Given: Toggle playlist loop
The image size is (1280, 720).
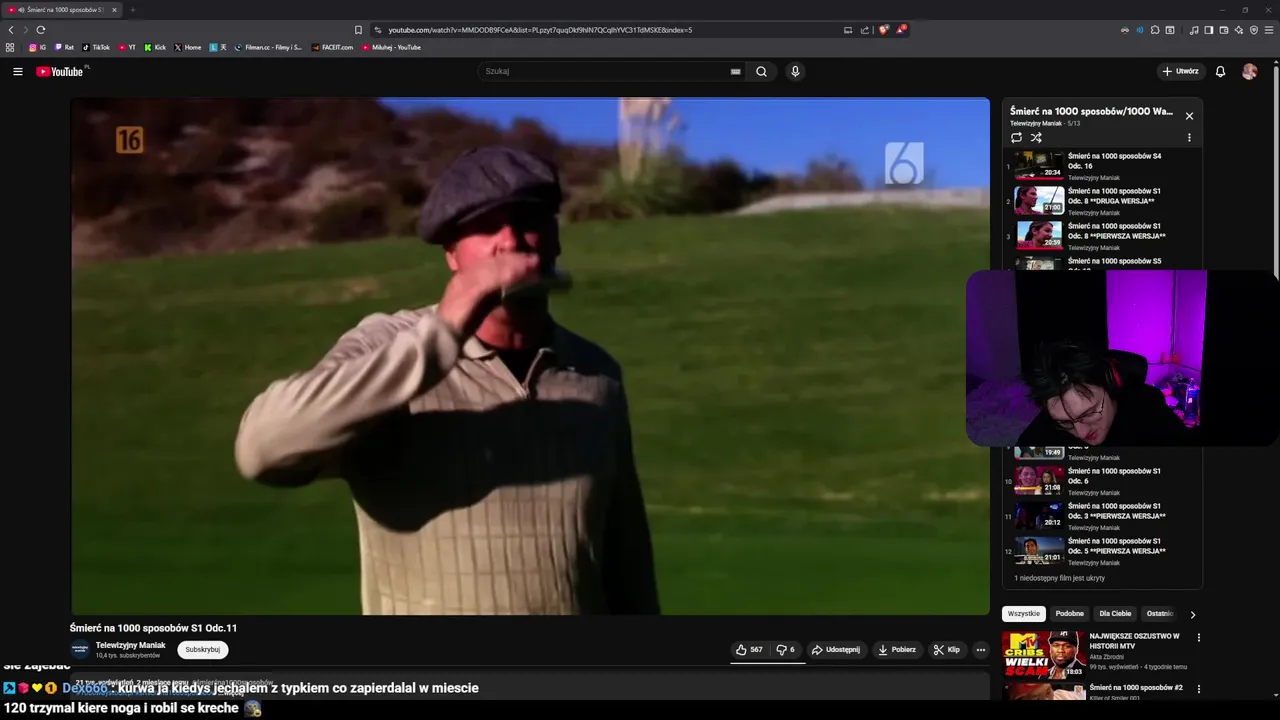Looking at the screenshot, I should pos(1016,137).
